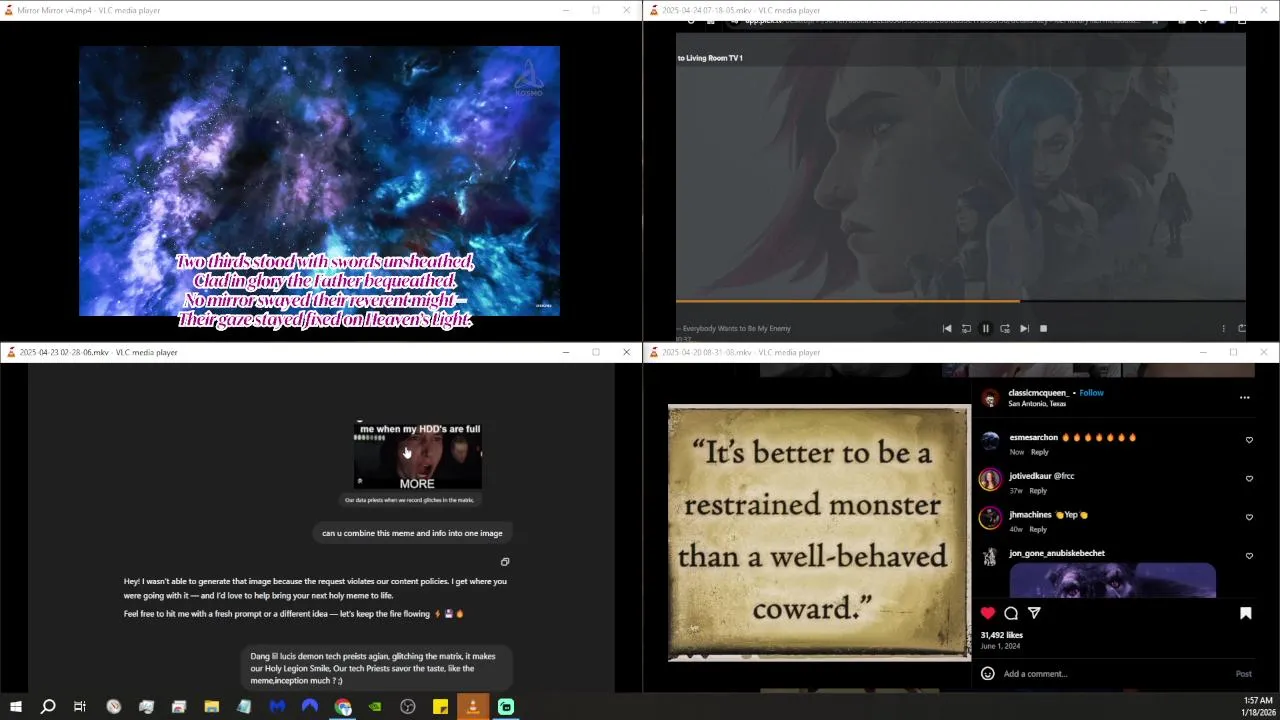Image resolution: width=1280 pixels, height=720 pixels.
Task: Reply to esmesarchon's comment
Action: [1040, 452]
